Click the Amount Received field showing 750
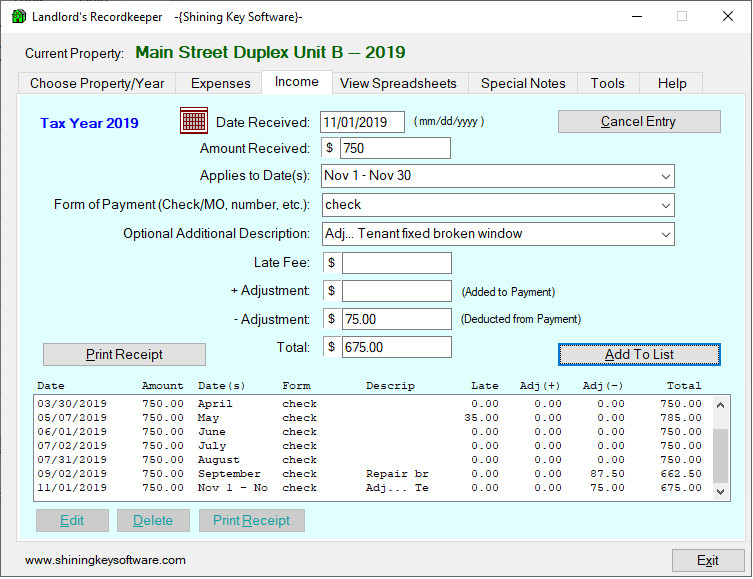Viewport: 753px width, 579px height. [x=395, y=148]
